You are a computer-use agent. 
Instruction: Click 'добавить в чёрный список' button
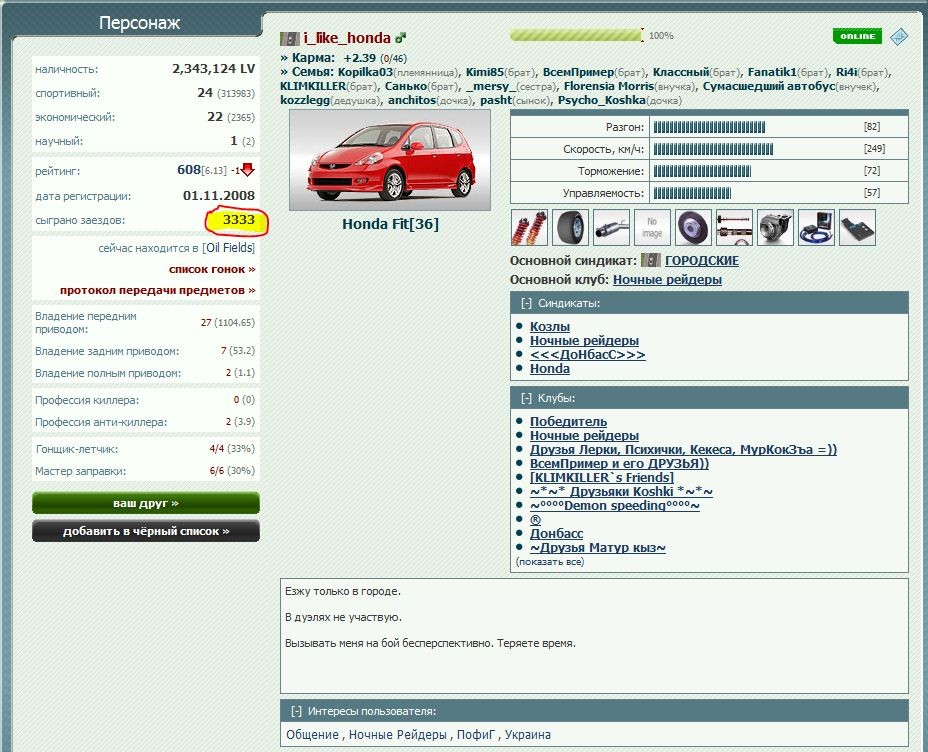pyautogui.click(x=146, y=531)
